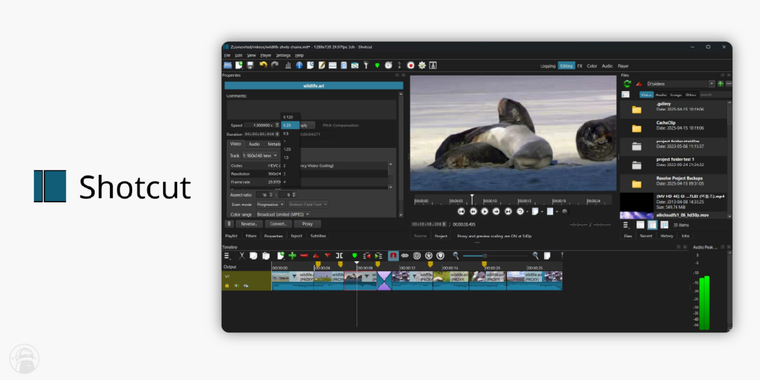Screen dimensions: 760x380
Task: Redo with the gray arrow icon
Action: (275, 65)
